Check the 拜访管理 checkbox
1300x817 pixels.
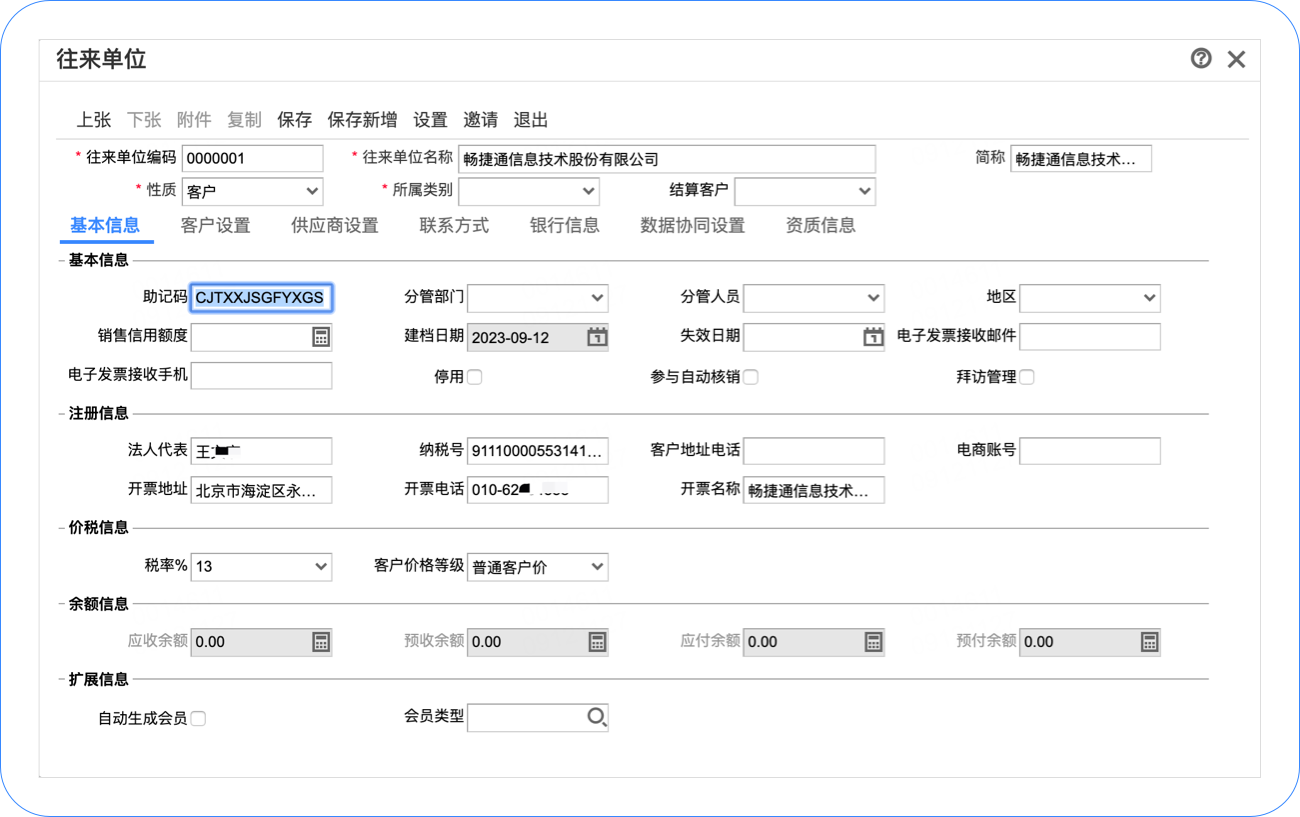[1027, 377]
